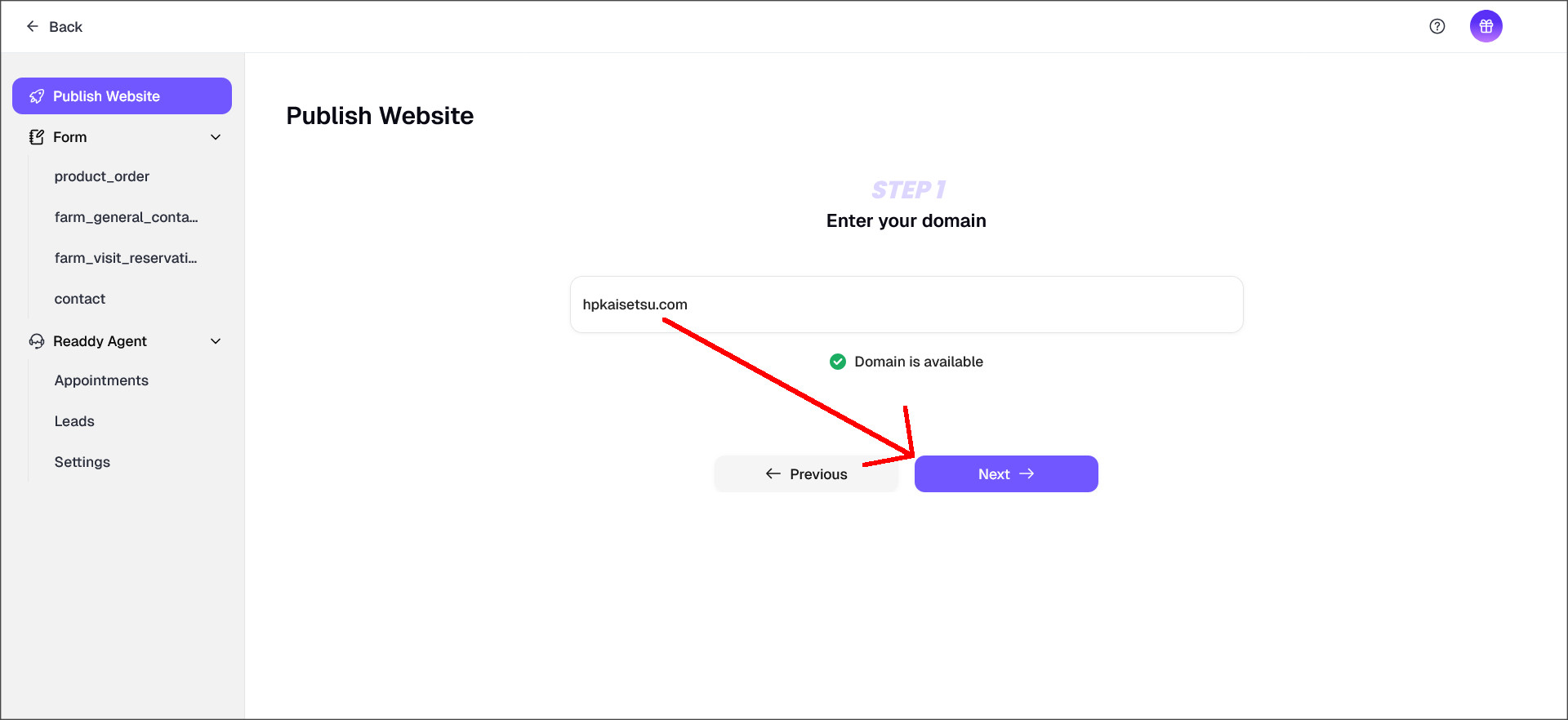Go to Appointments

point(101,380)
